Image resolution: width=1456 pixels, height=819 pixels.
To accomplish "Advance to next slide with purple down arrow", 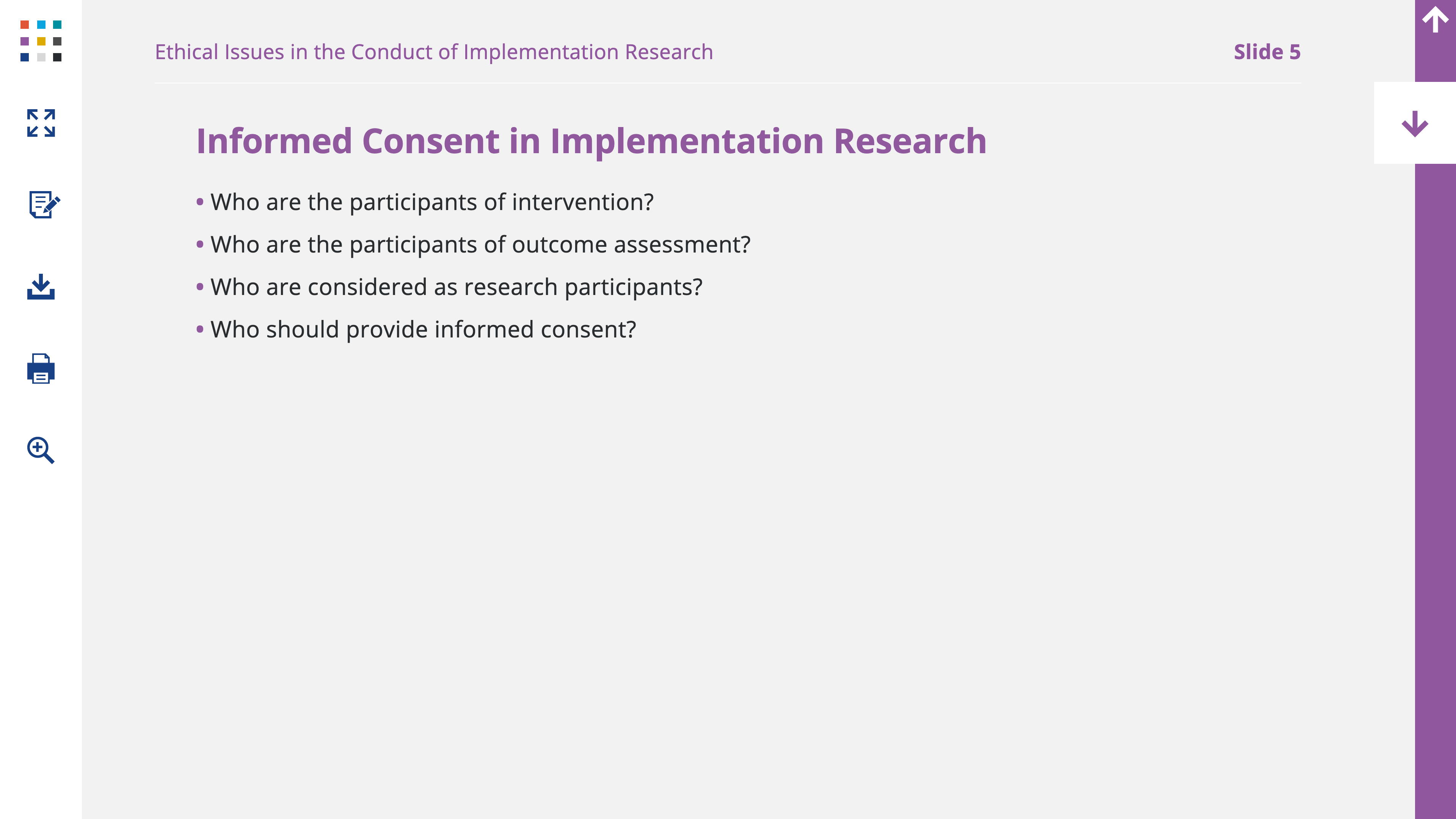I will pos(1415,123).
